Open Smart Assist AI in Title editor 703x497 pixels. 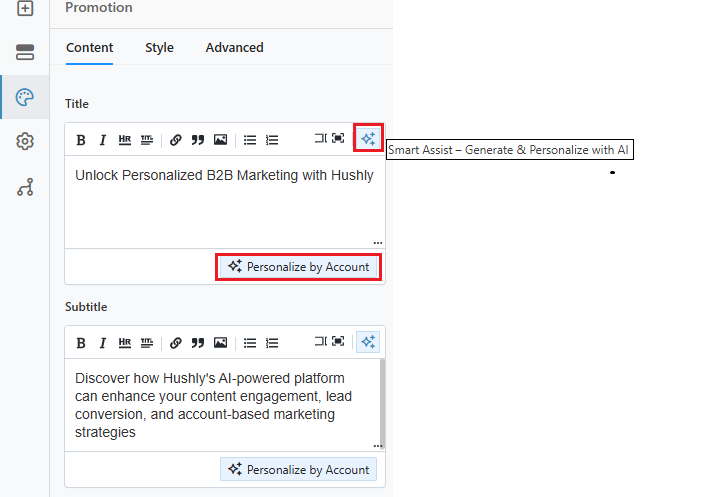[368, 138]
